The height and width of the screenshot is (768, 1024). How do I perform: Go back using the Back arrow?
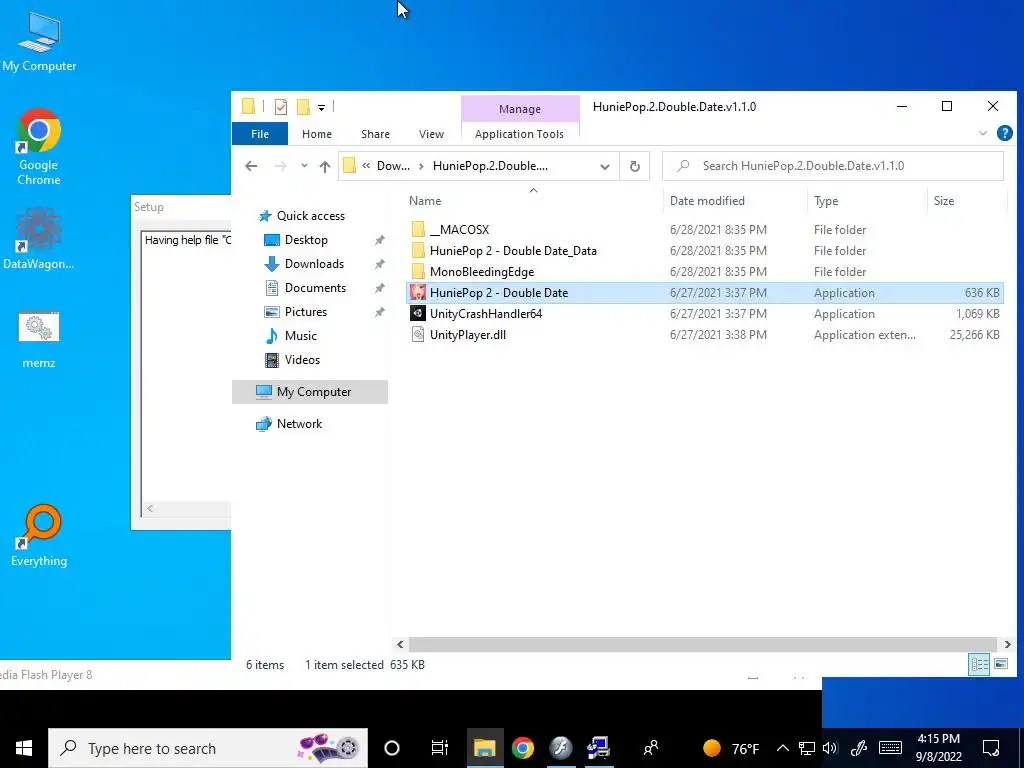pos(251,166)
